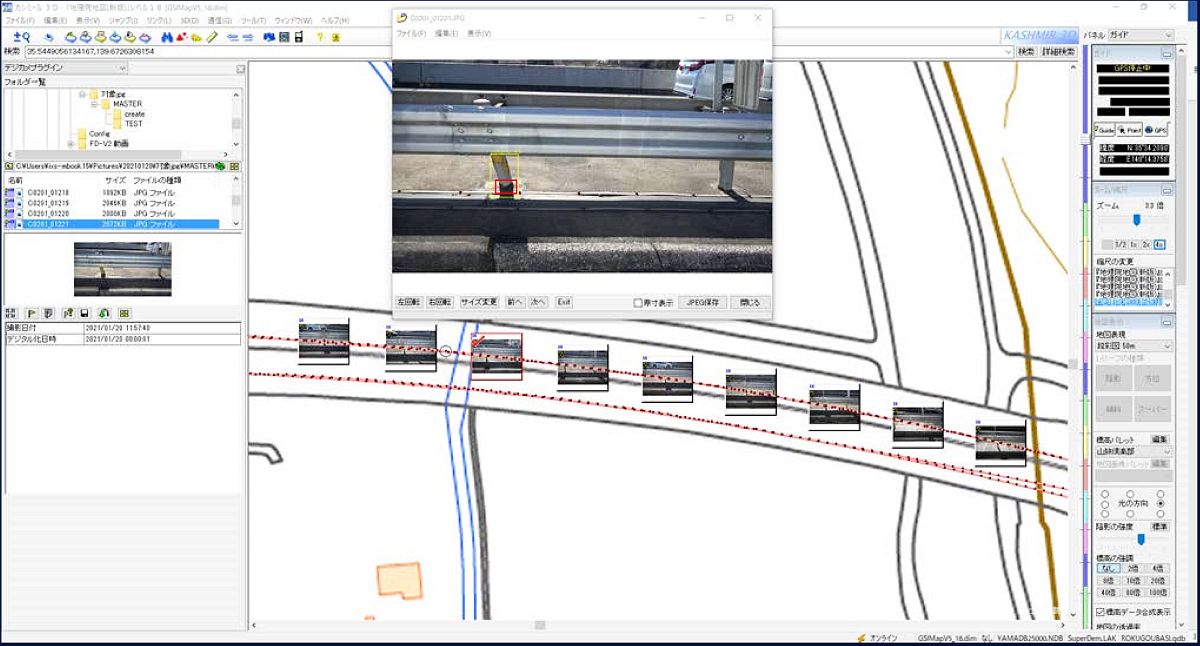1200x646 pixels.
Task: Click the 次へ button in the photo viewer
Action: pyautogui.click(x=539, y=302)
